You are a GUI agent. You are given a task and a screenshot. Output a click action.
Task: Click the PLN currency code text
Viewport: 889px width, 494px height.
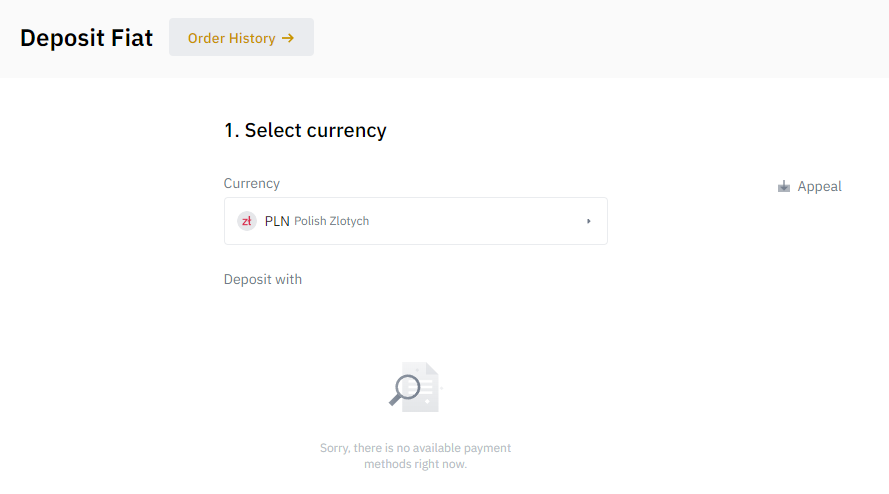pyautogui.click(x=277, y=221)
